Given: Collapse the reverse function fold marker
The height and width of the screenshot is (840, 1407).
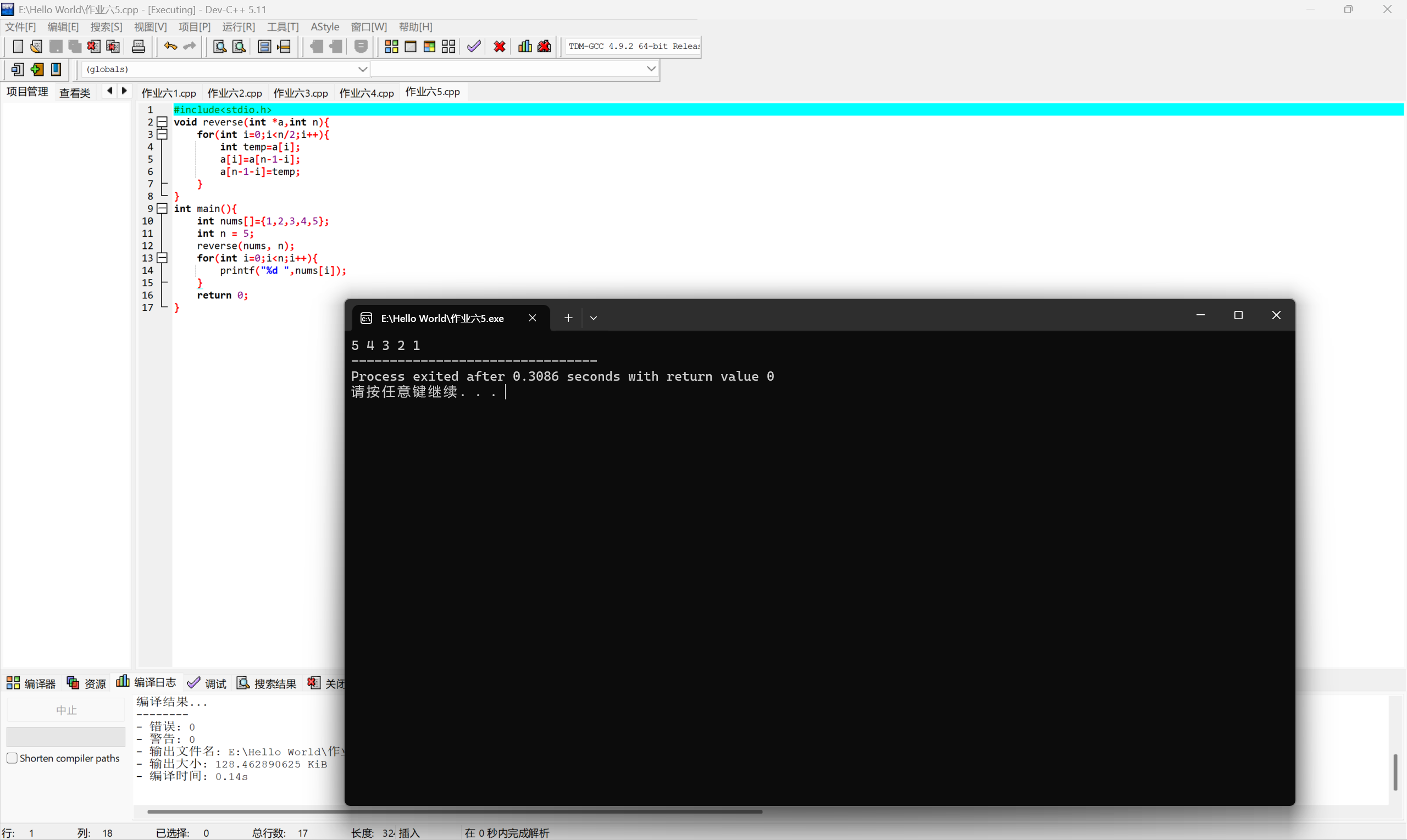Looking at the screenshot, I should [163, 122].
